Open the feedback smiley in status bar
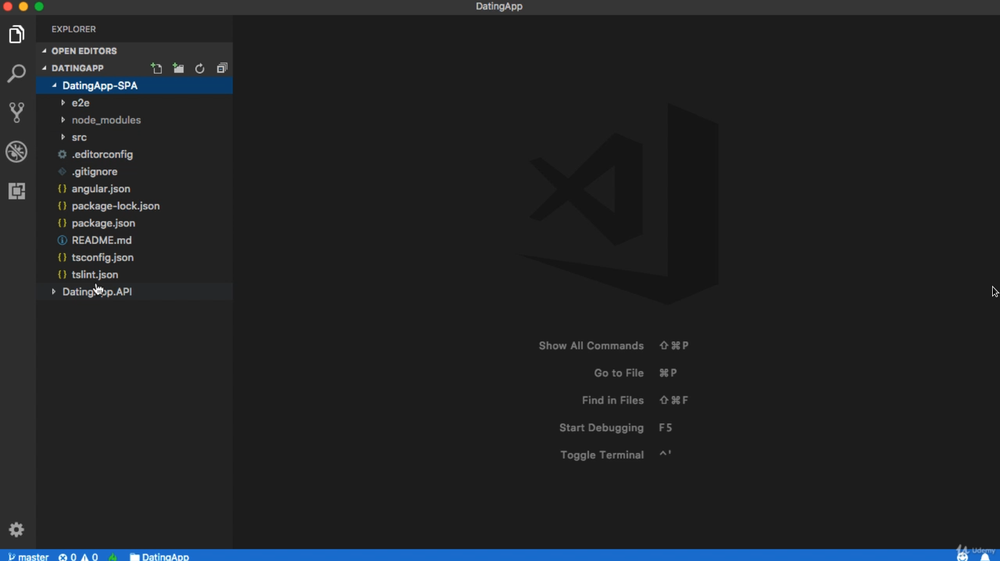This screenshot has width=1000, height=561. point(962,557)
